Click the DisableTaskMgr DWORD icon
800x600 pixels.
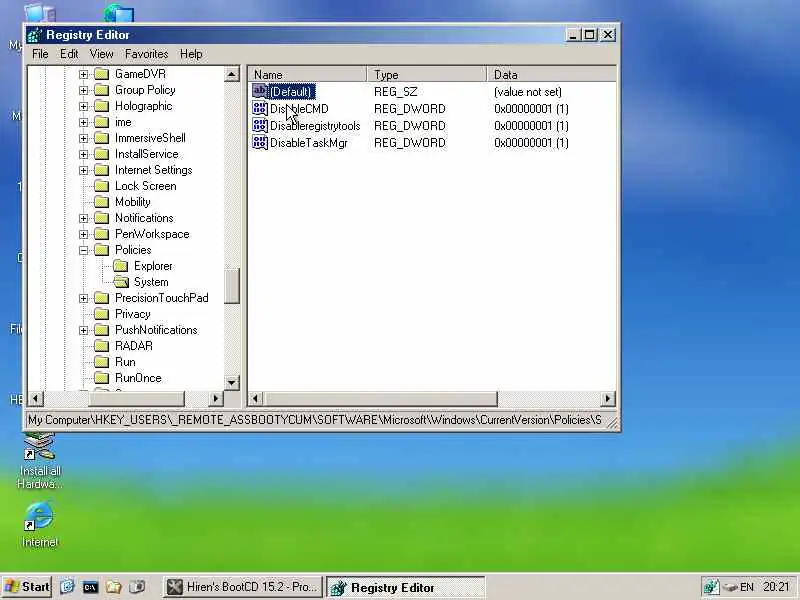point(260,142)
